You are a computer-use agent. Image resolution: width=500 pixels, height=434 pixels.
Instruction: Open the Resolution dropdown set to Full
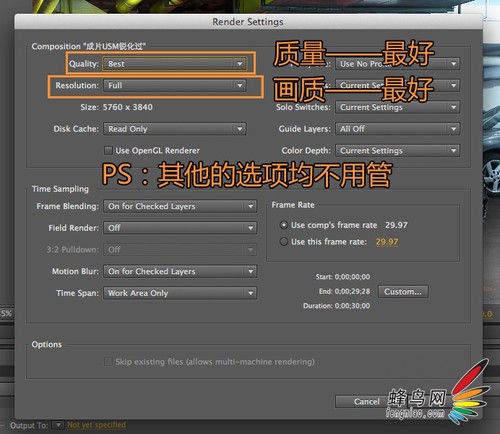(175, 86)
